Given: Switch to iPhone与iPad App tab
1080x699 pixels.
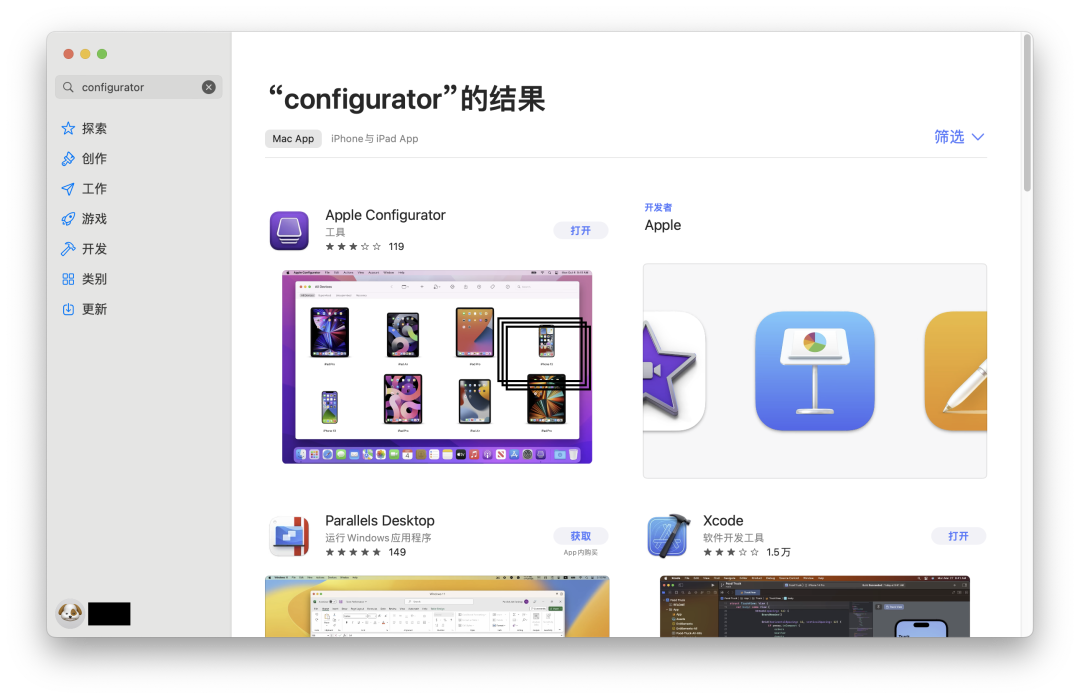Looking at the screenshot, I should click(374, 139).
